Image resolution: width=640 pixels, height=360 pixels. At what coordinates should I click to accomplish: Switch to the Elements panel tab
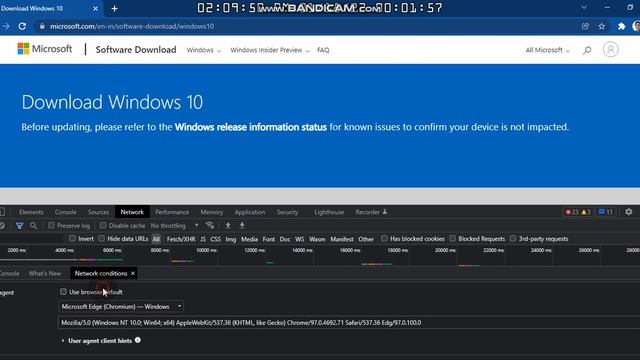31,212
